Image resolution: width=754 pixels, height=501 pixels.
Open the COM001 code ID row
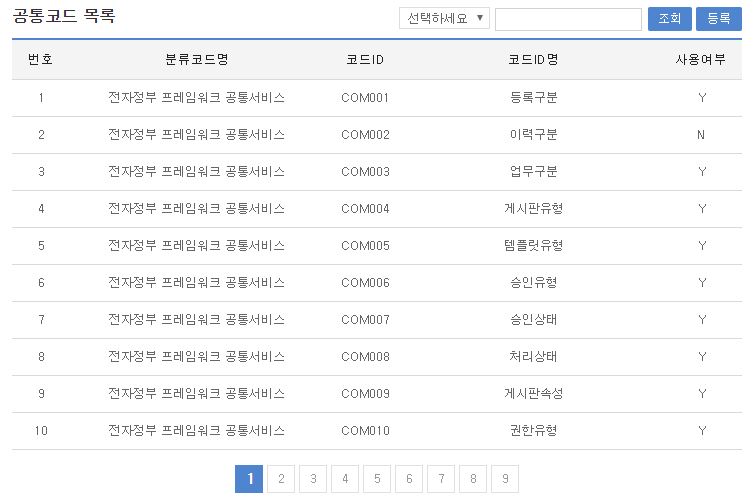365,98
